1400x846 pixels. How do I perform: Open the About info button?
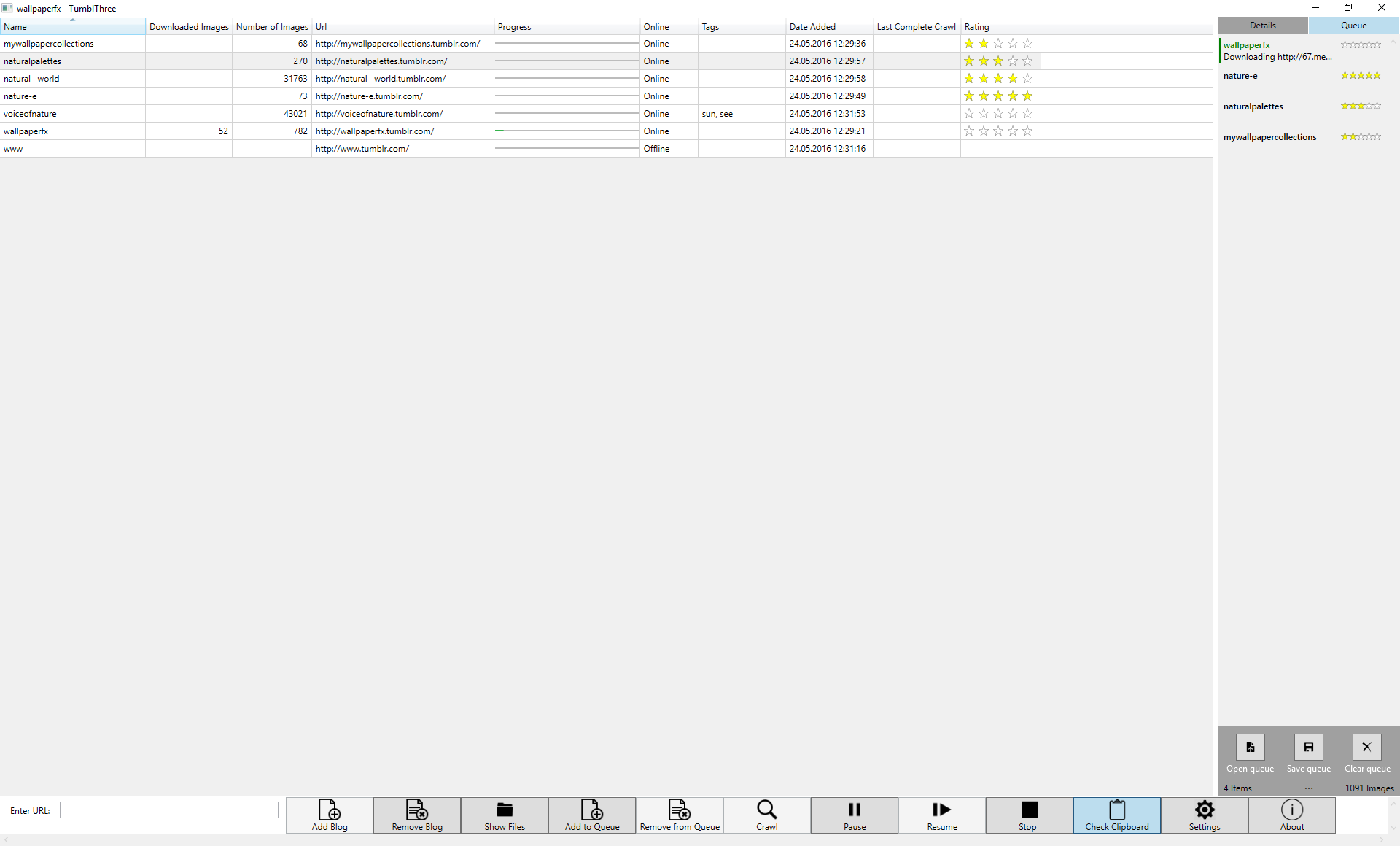(1292, 815)
